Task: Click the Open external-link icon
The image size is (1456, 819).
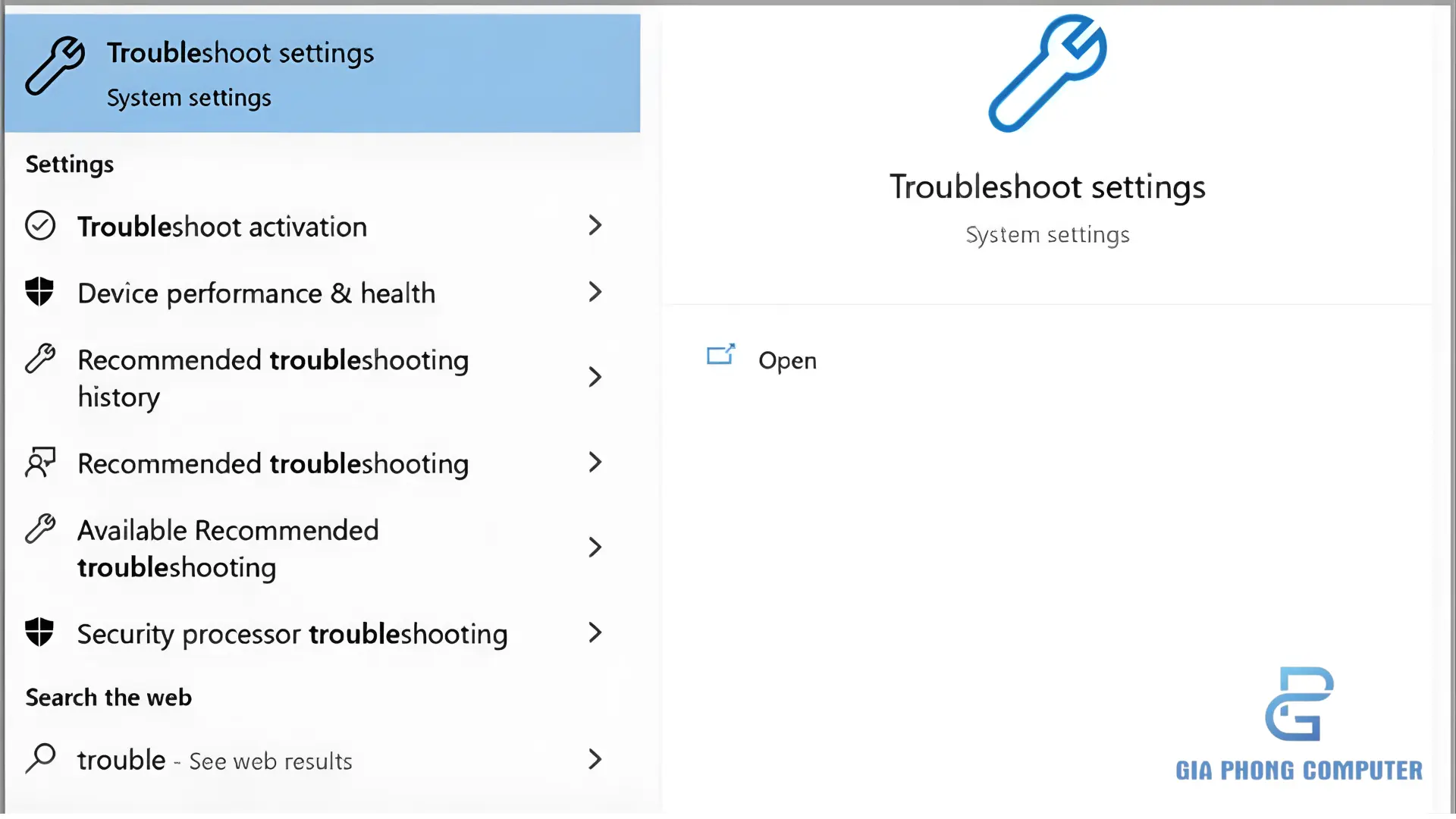Action: coord(720,356)
